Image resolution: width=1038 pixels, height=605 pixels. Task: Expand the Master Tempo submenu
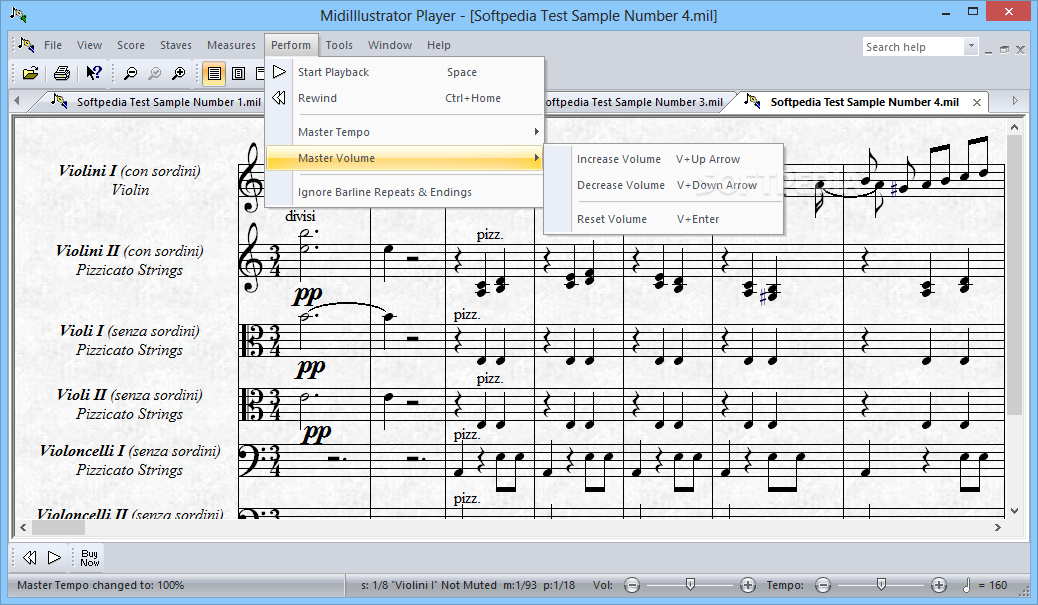[404, 132]
